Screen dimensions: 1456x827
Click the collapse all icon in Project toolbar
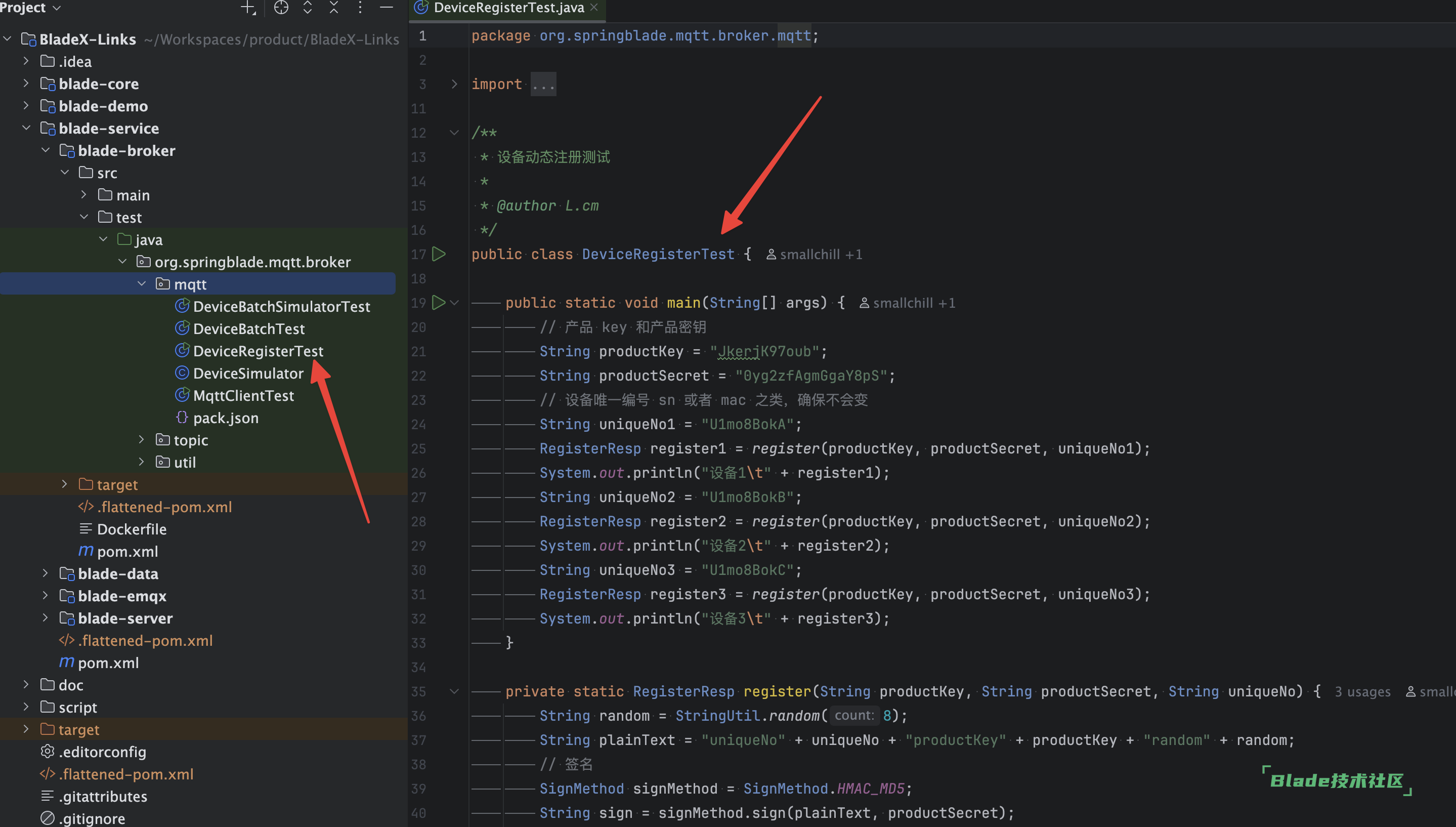pos(334,8)
